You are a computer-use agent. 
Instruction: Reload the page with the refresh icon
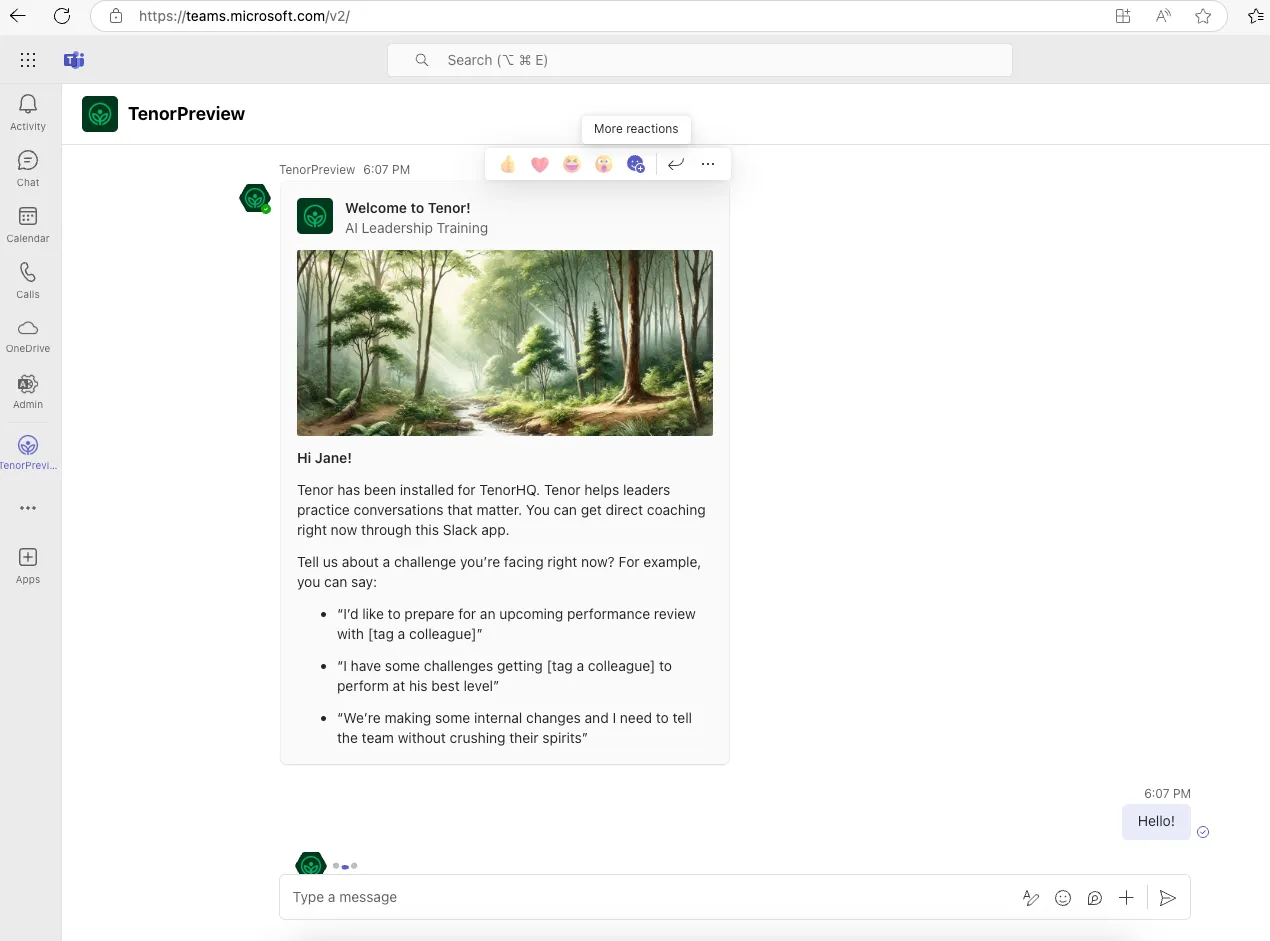(x=62, y=16)
